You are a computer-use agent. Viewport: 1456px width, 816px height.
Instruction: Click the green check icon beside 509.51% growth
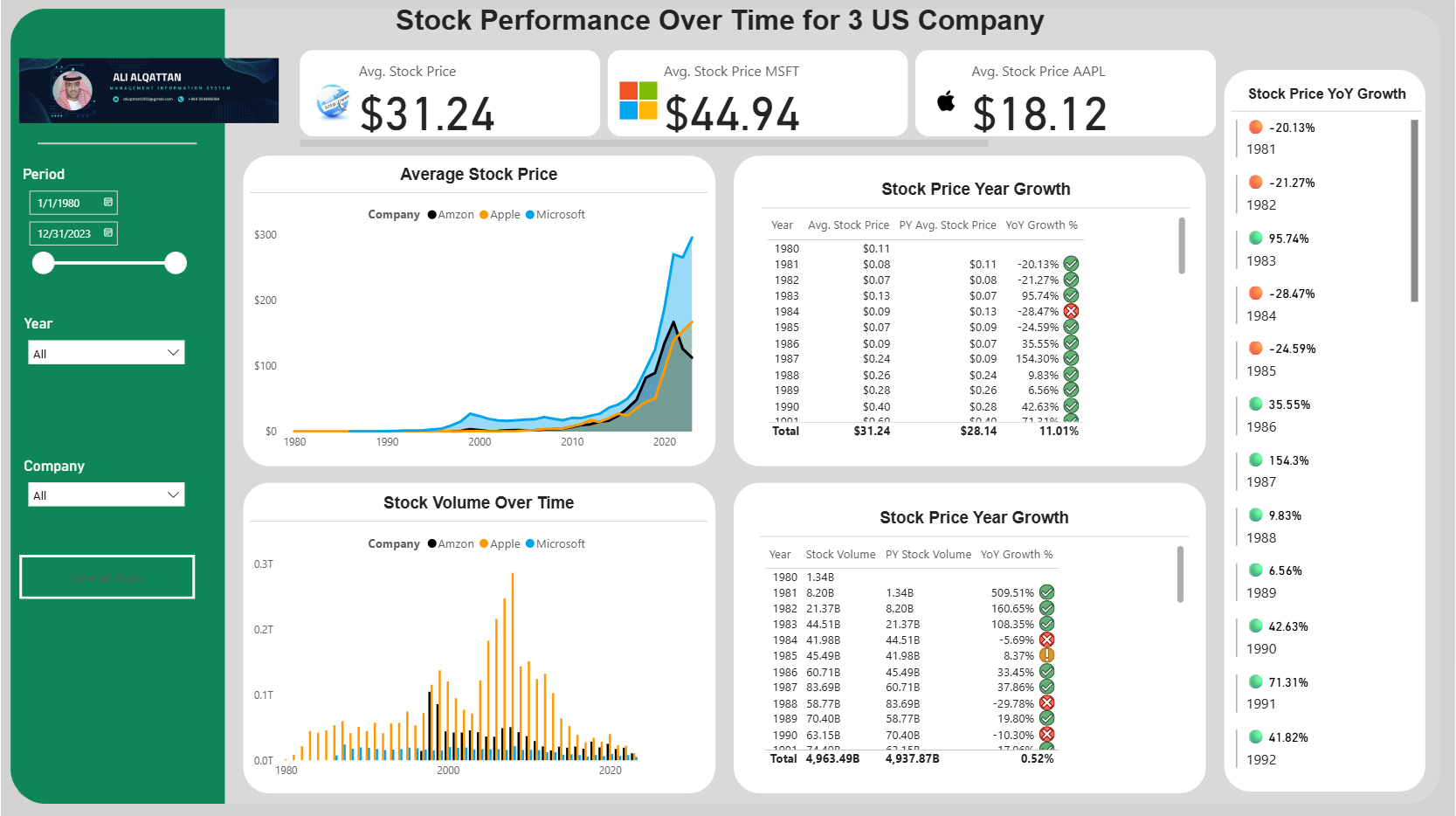[1046, 592]
